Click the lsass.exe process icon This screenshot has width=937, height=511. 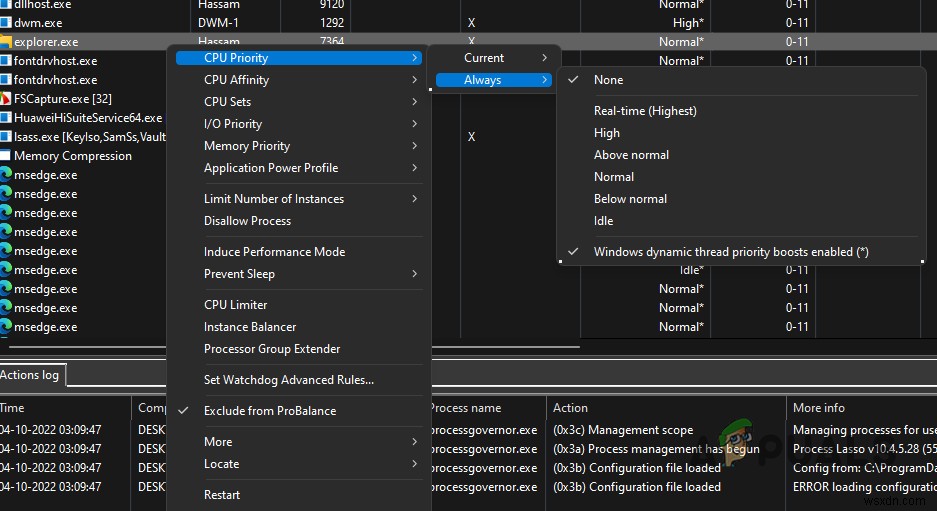(x=5, y=137)
